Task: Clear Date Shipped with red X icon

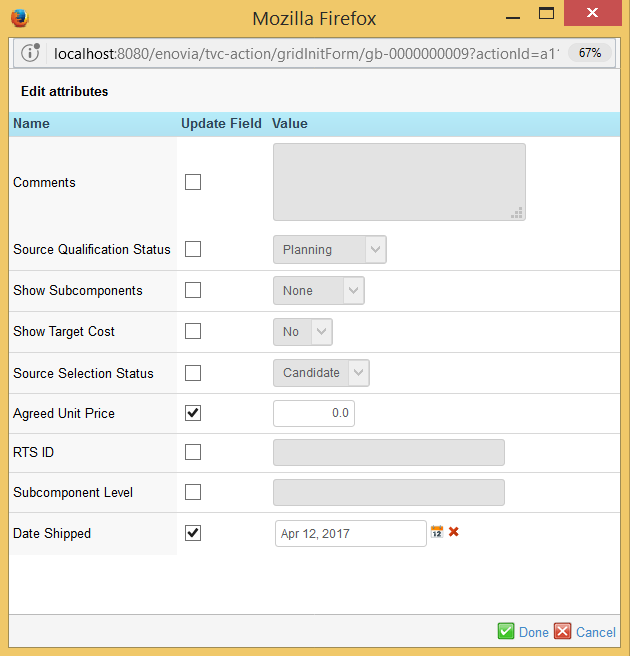Action: click(x=454, y=532)
